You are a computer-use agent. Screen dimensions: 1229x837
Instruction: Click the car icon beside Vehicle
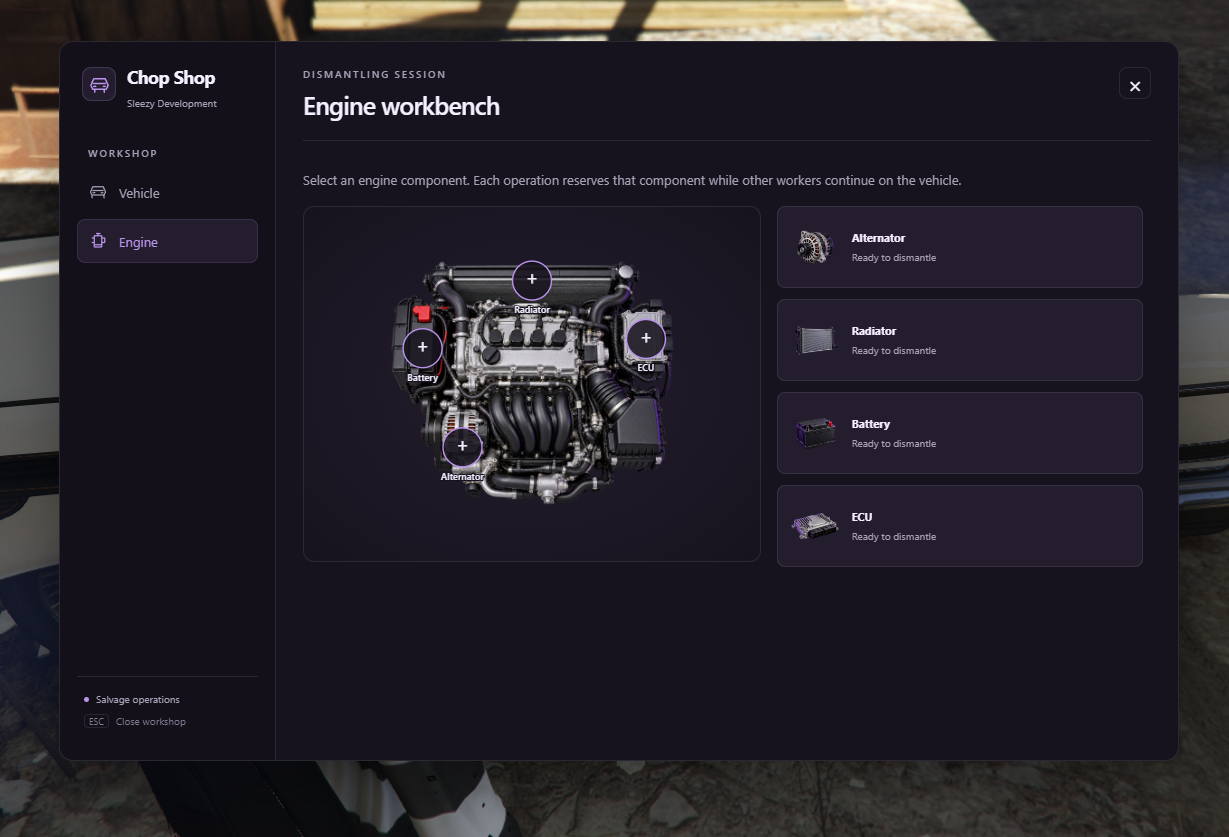[98, 193]
